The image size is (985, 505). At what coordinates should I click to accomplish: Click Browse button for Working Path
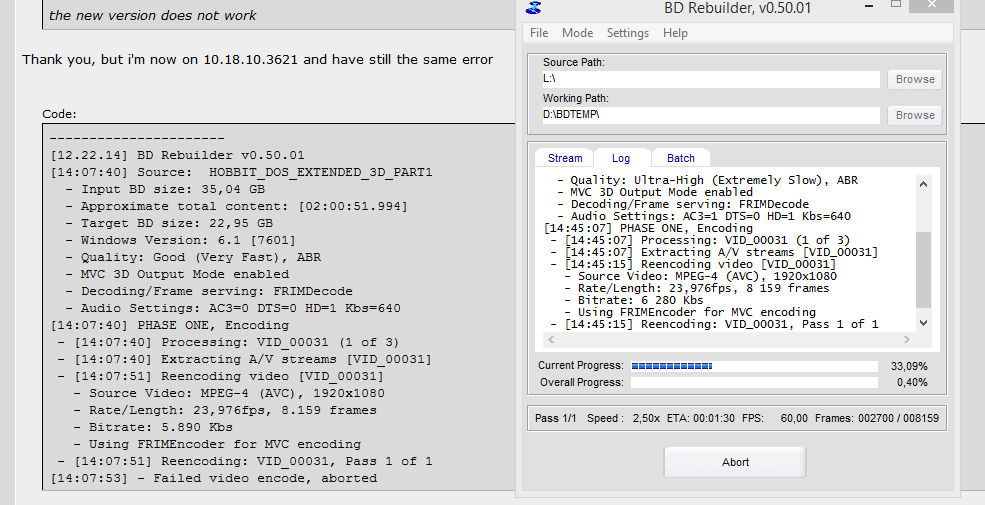tap(915, 115)
